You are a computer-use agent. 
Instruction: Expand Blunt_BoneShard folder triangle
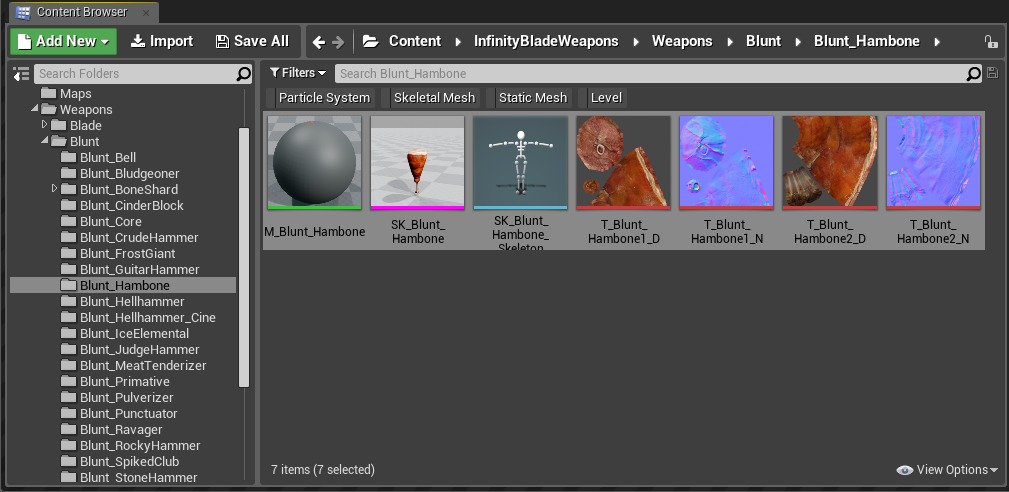tap(55, 189)
